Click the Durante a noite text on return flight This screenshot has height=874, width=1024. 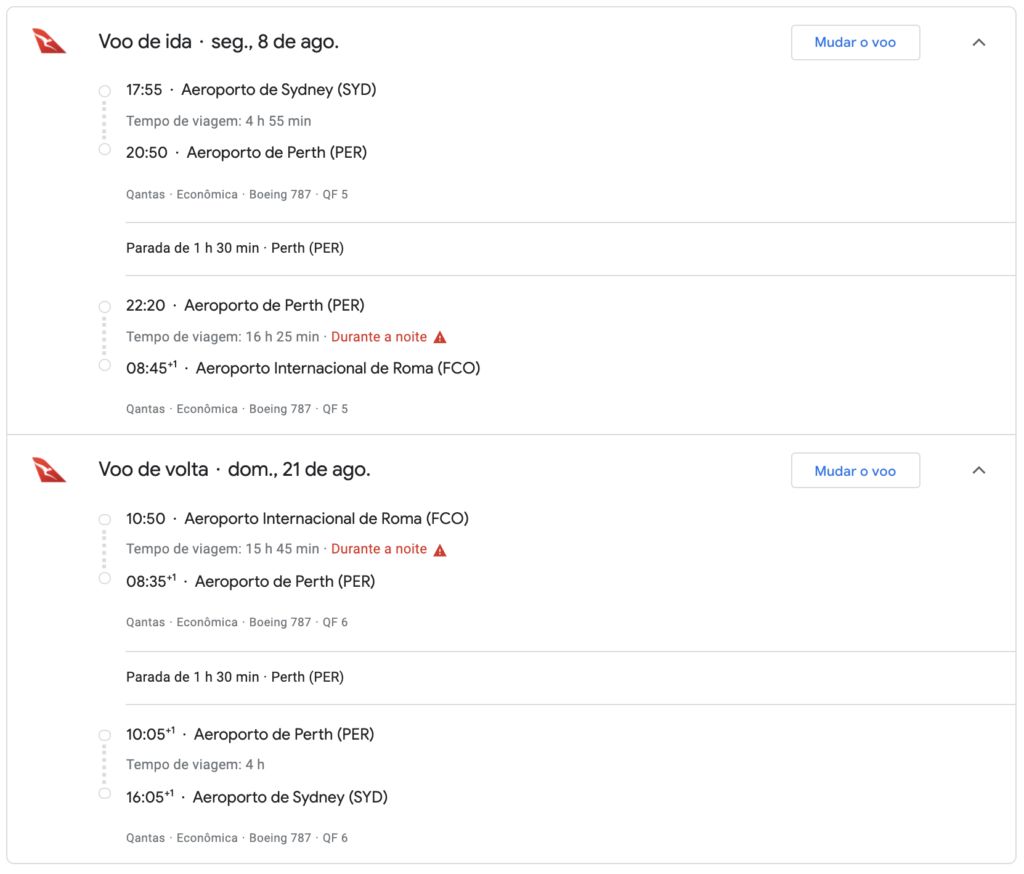tap(379, 549)
